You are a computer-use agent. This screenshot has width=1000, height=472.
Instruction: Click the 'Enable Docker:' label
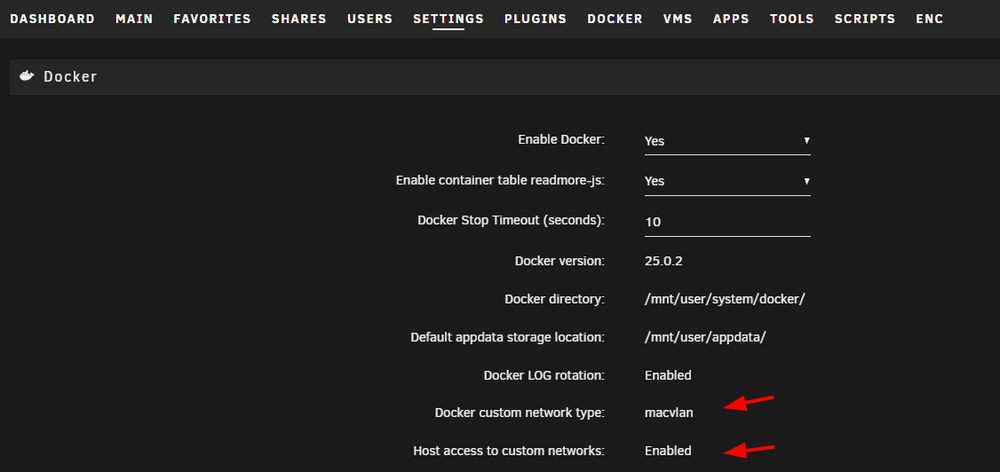coord(561,139)
